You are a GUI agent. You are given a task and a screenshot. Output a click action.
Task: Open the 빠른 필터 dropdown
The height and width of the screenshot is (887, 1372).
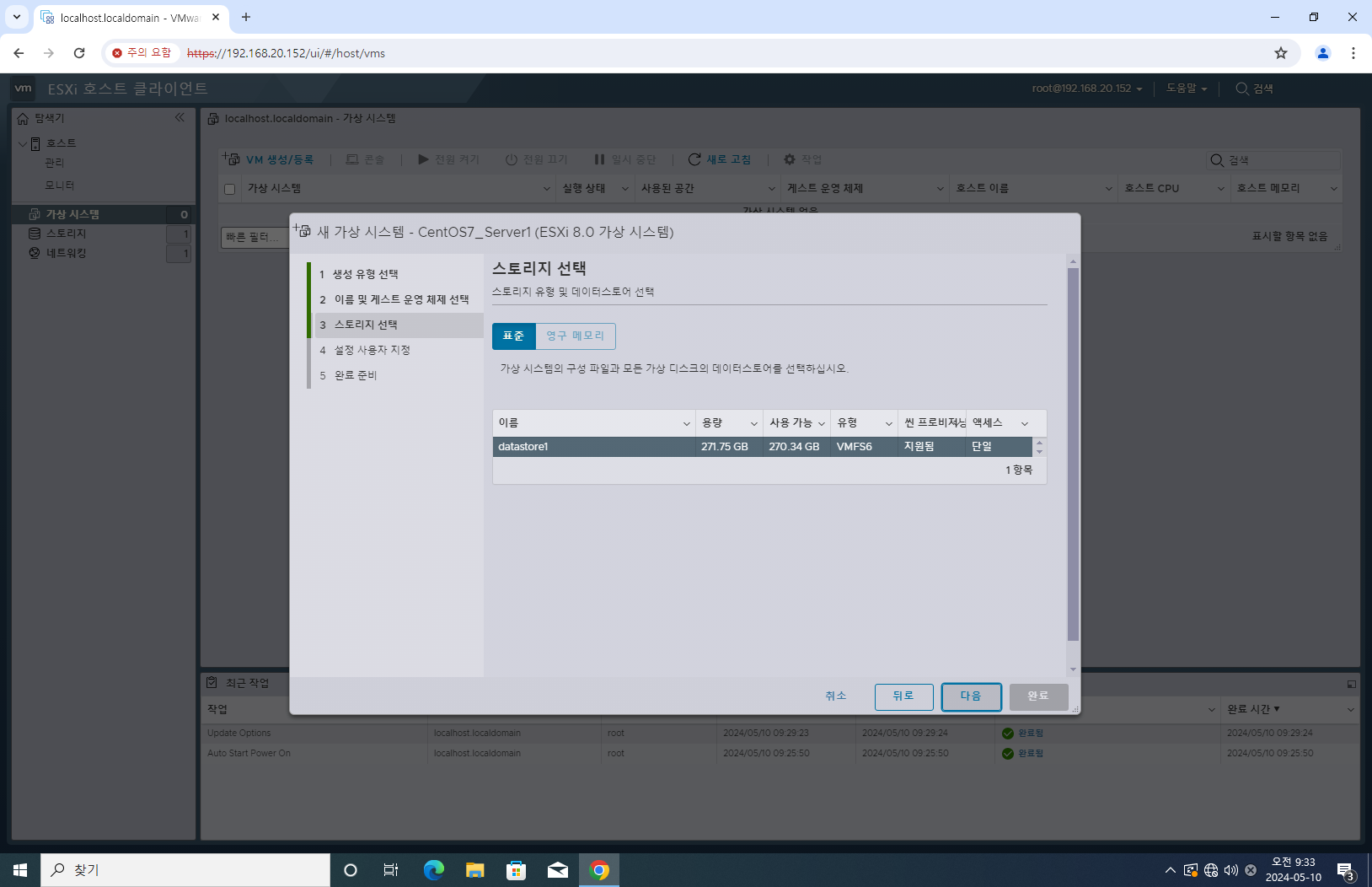pos(254,237)
